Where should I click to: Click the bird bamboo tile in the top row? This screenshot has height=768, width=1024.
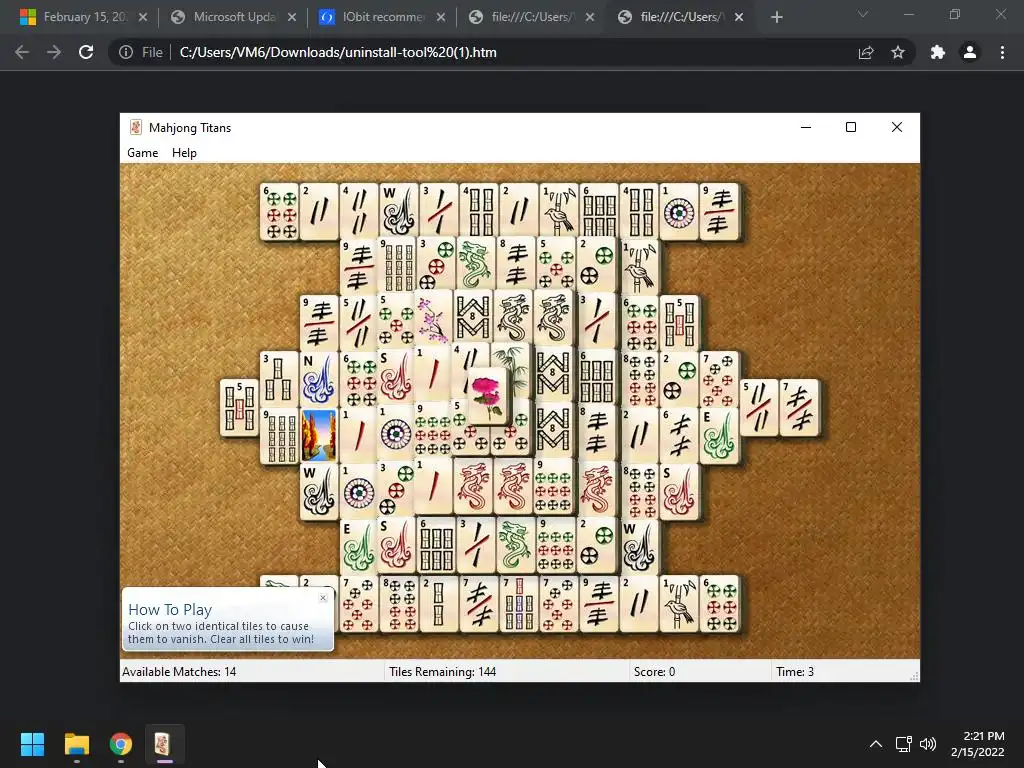(558, 211)
